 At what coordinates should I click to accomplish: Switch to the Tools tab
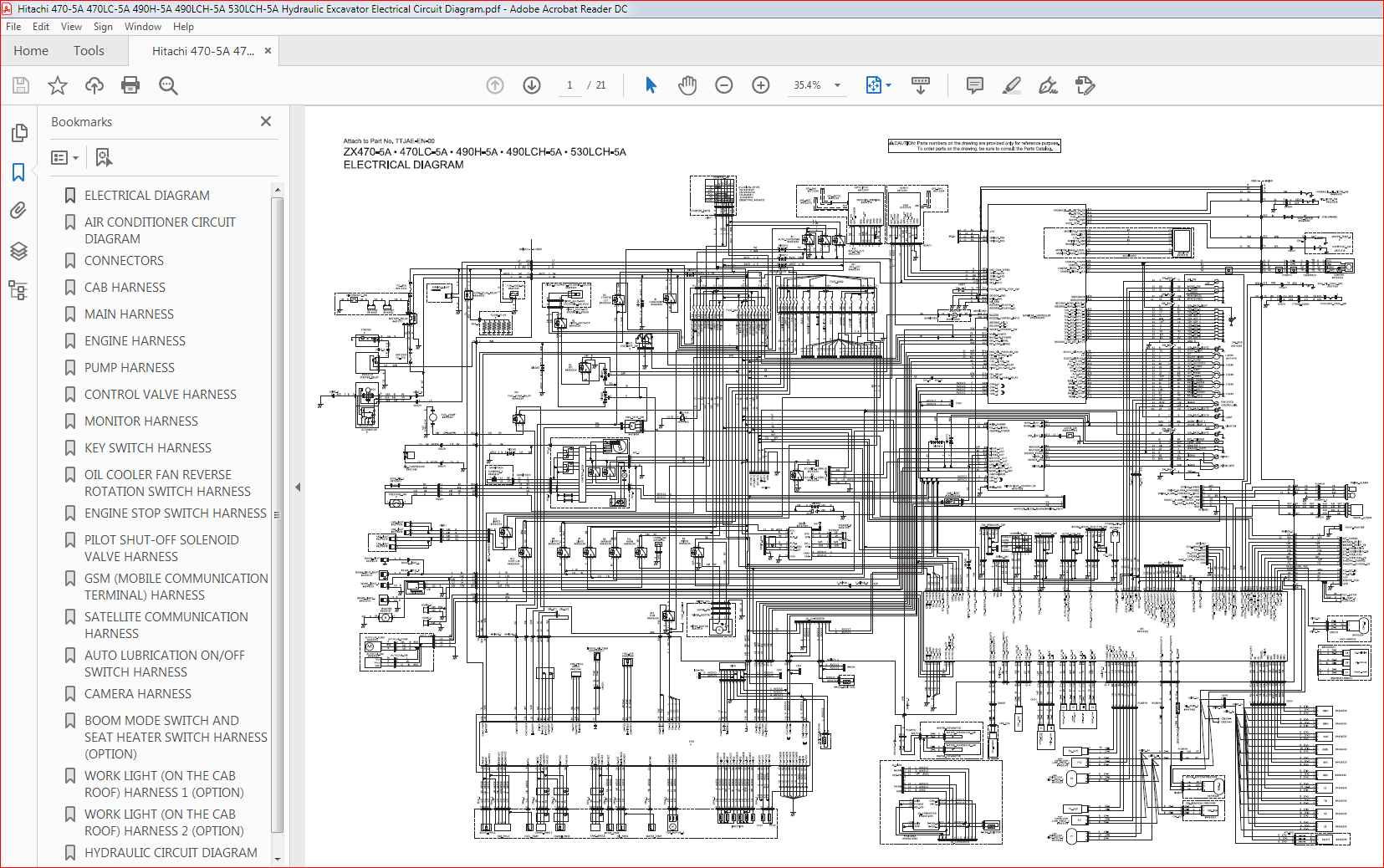(89, 51)
